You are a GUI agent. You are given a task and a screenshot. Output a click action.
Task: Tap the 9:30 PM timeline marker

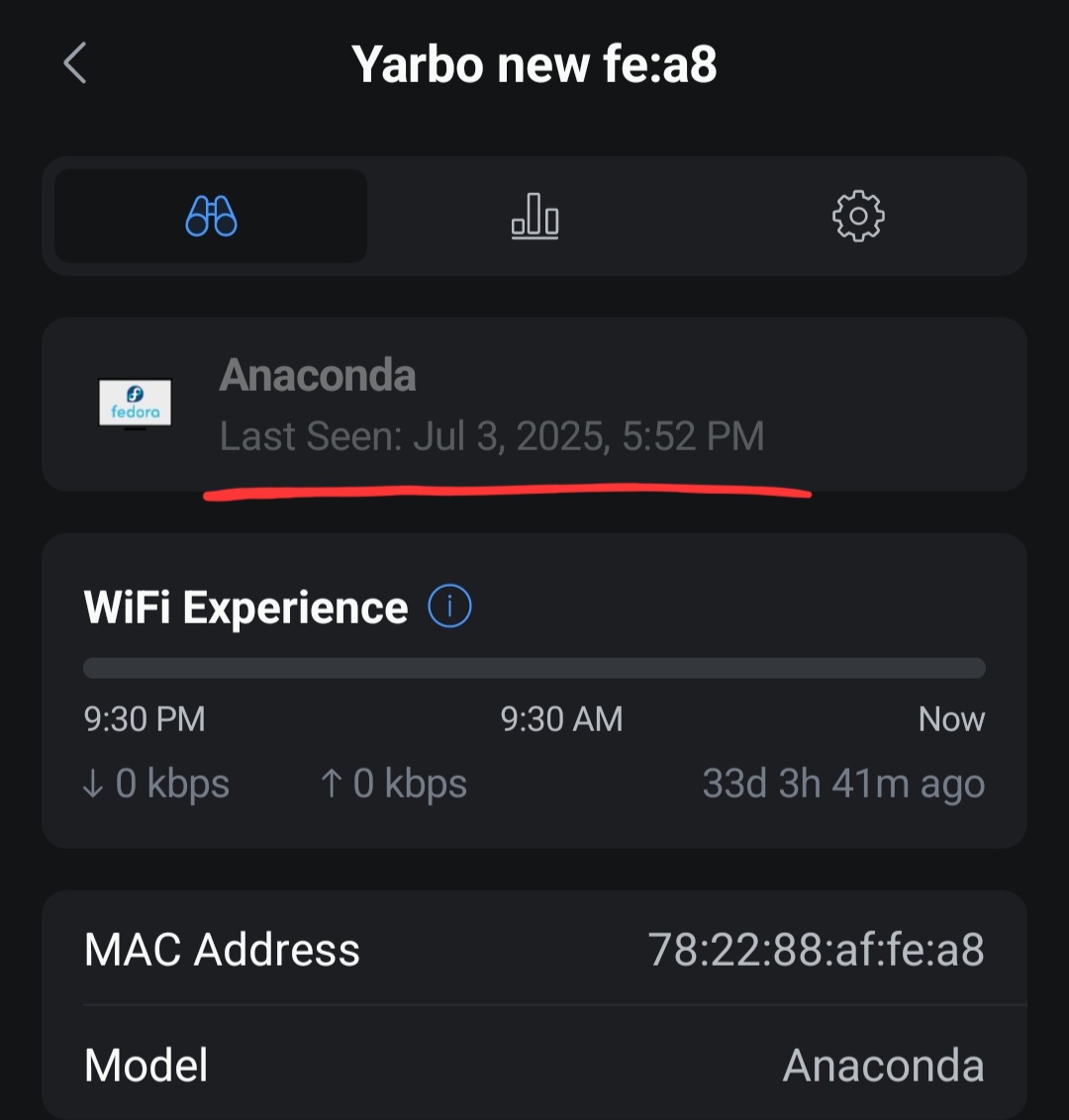coord(145,718)
